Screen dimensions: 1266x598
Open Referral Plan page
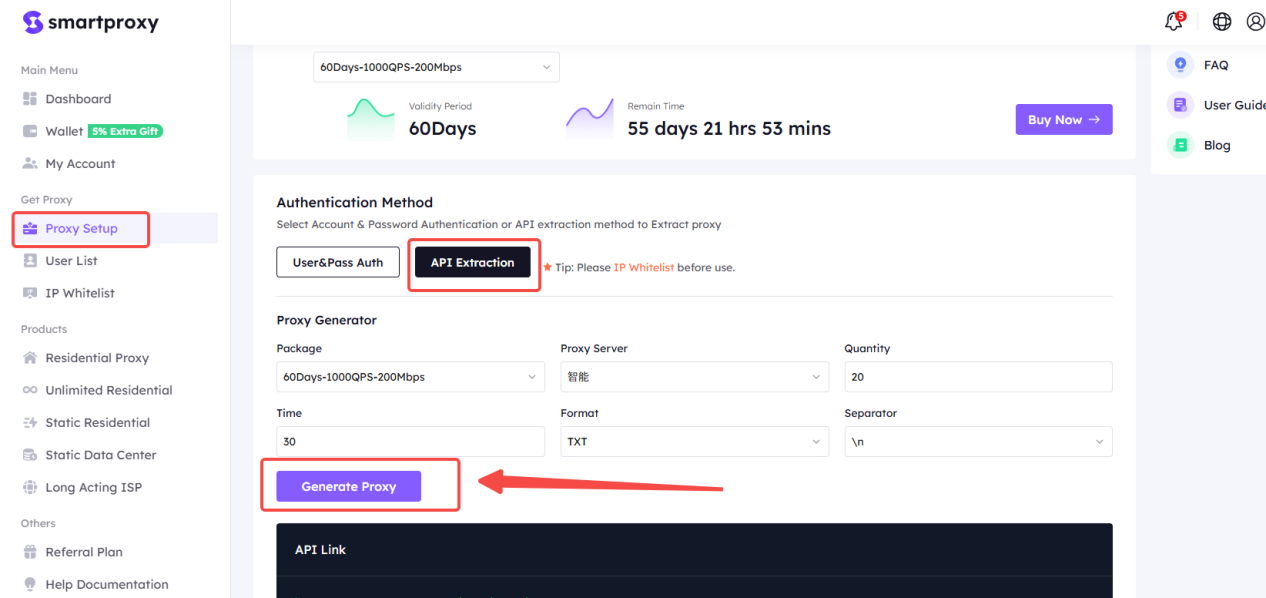pyautogui.click(x=84, y=552)
